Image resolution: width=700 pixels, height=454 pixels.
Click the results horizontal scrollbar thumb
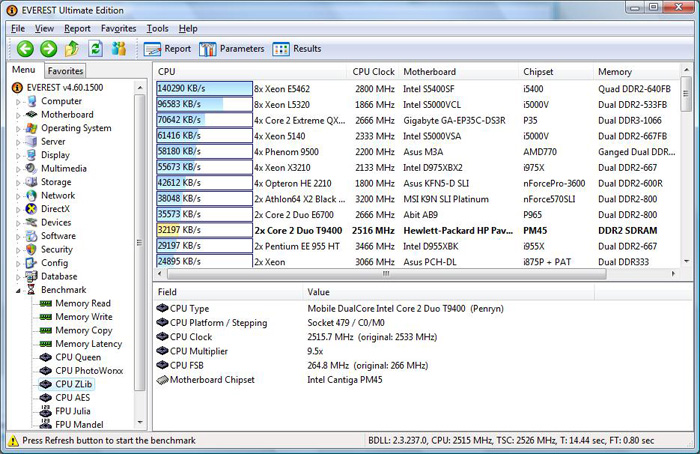click(x=386, y=273)
